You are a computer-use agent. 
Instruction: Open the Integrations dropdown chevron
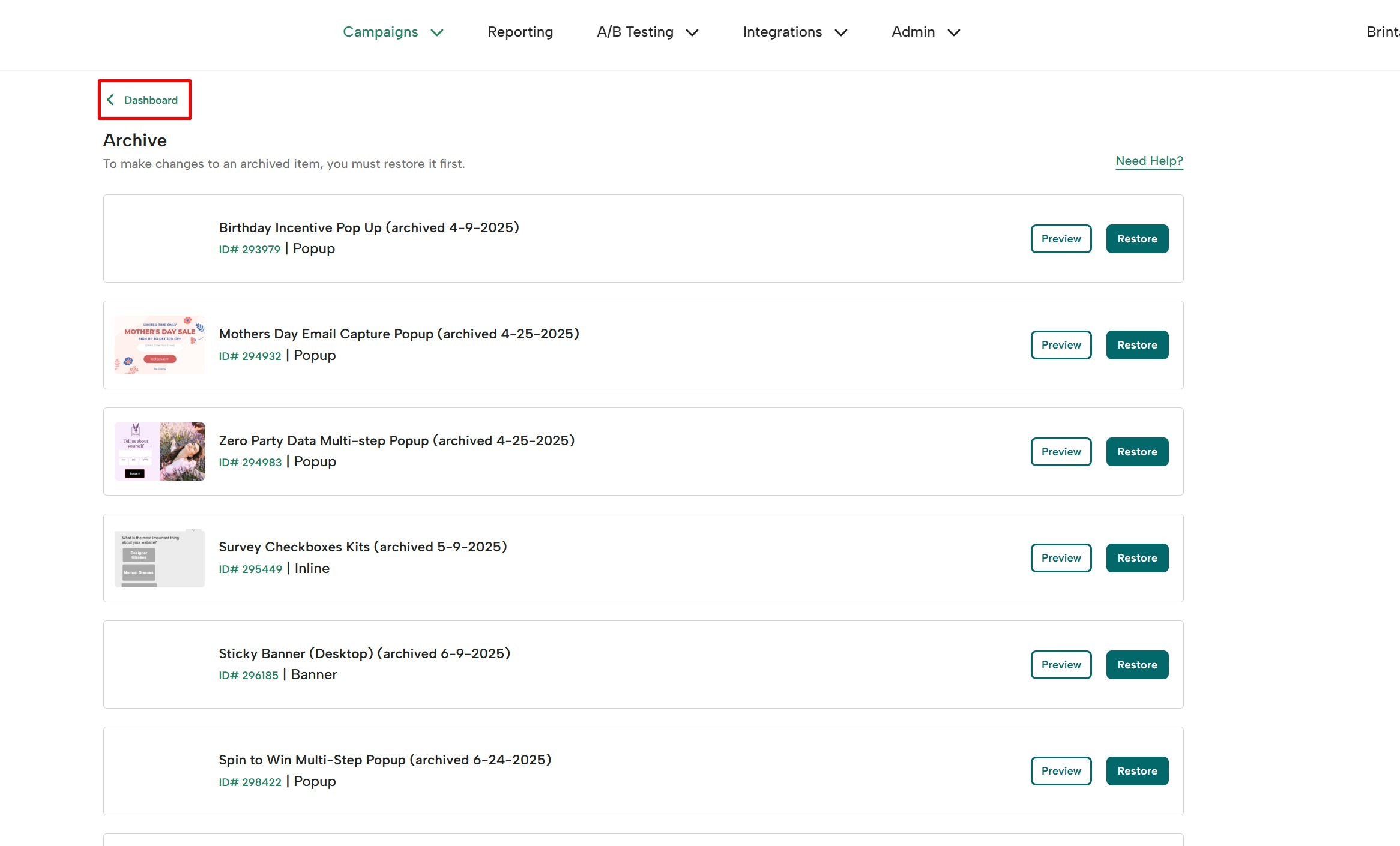[x=840, y=32]
